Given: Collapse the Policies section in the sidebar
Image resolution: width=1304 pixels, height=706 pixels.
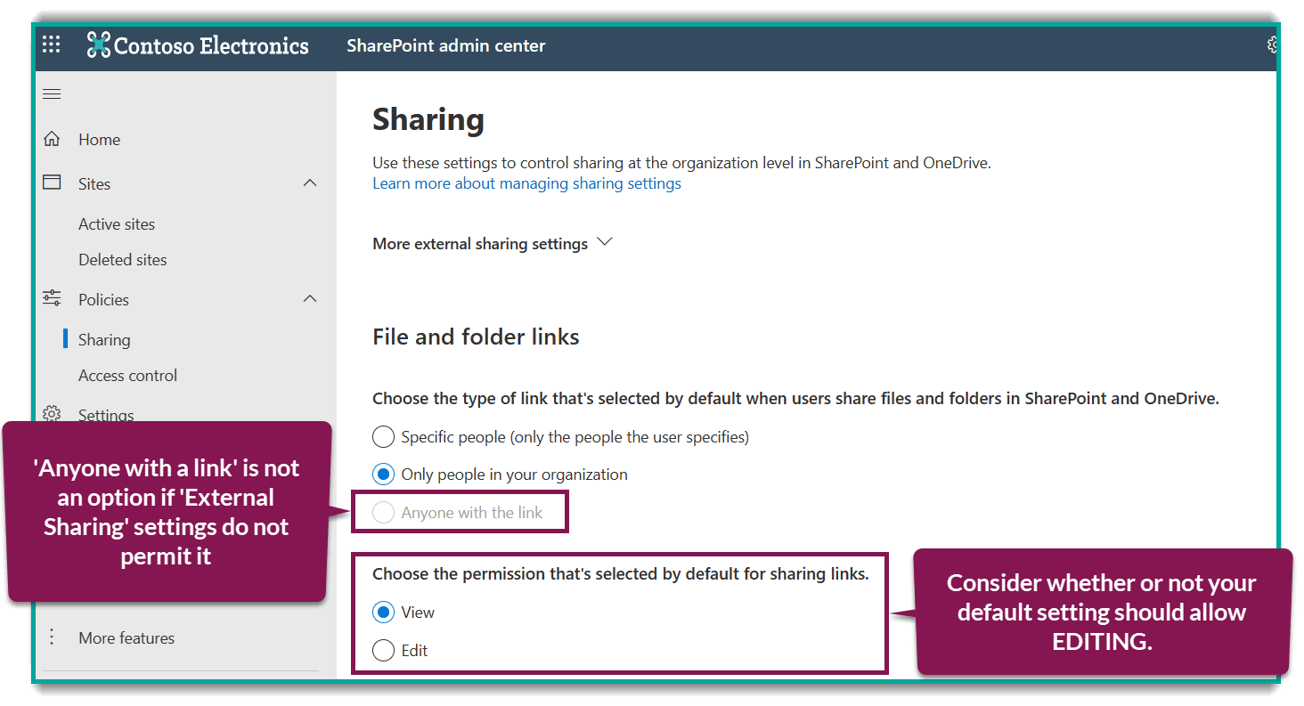Looking at the screenshot, I should (x=310, y=298).
